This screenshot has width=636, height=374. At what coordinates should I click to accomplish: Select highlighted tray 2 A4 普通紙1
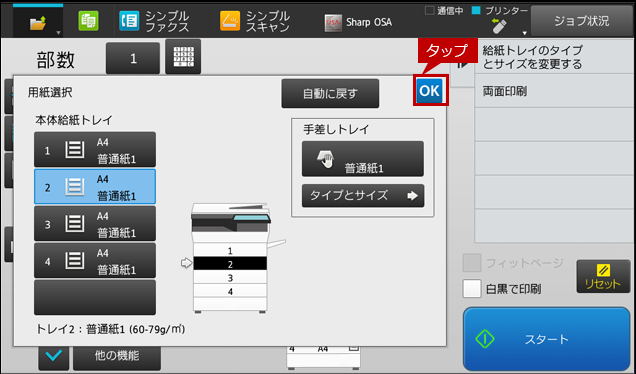tap(95, 187)
